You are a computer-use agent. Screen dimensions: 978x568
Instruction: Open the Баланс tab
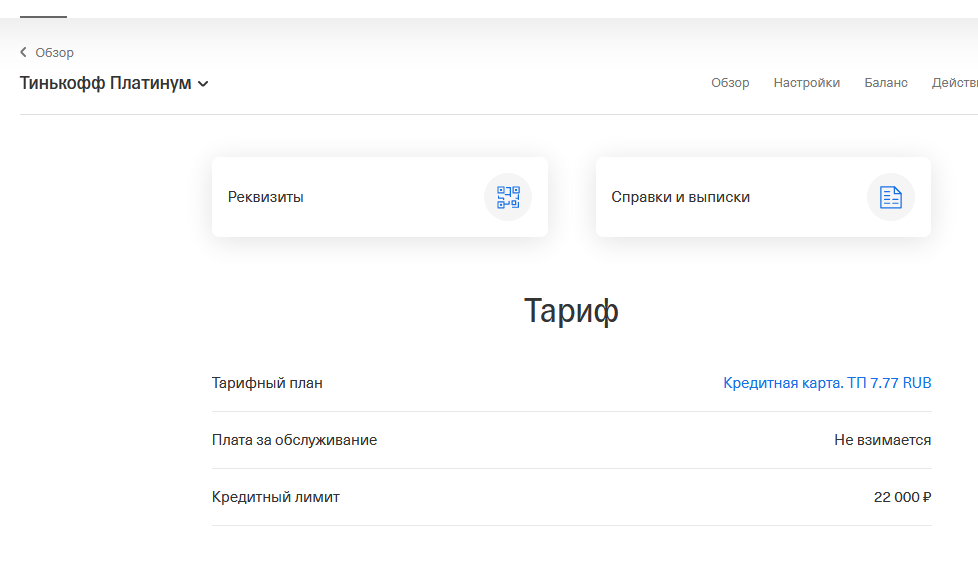(886, 83)
